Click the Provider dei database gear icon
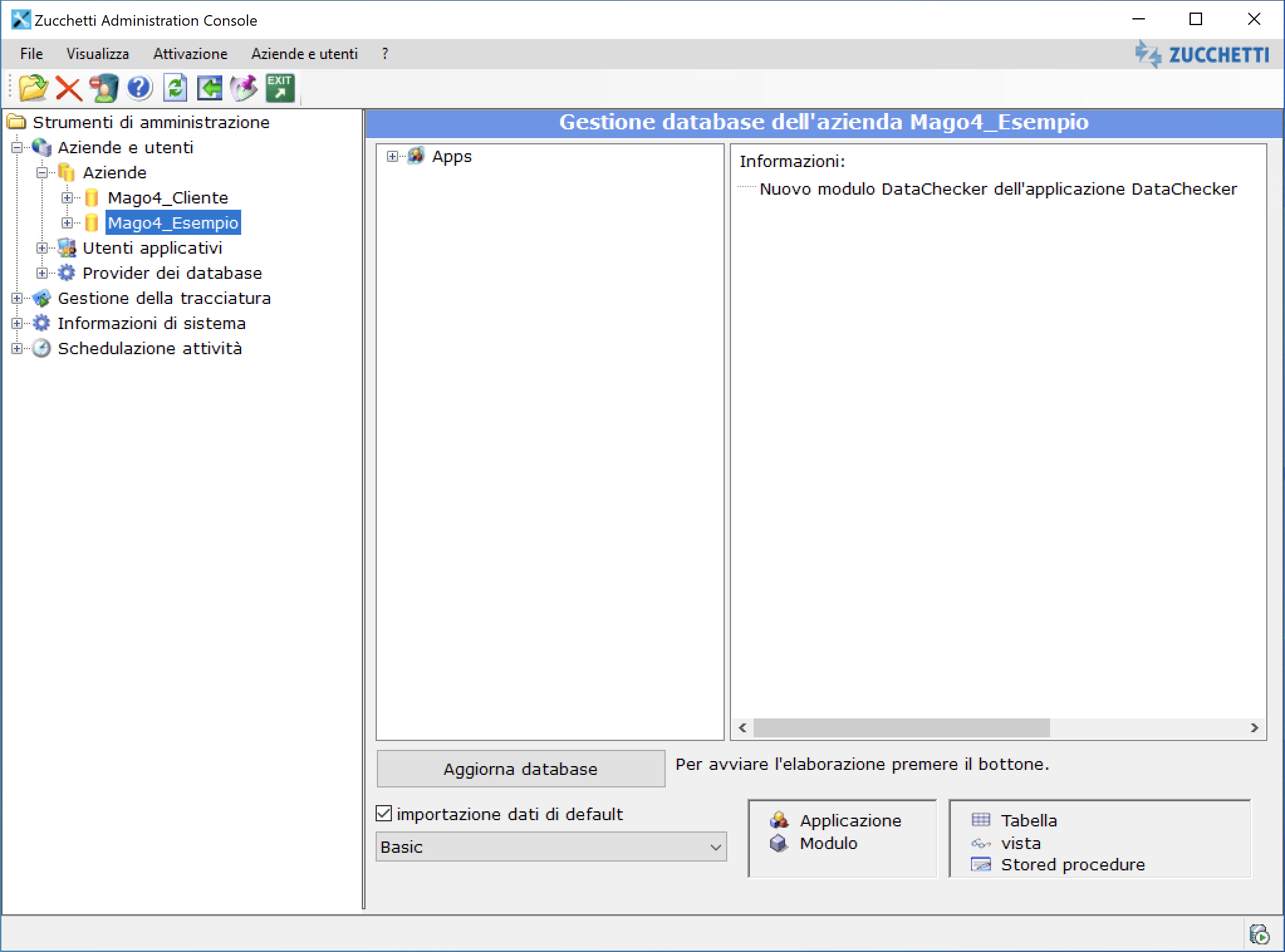The width and height of the screenshot is (1285, 952). pyautogui.click(x=66, y=273)
